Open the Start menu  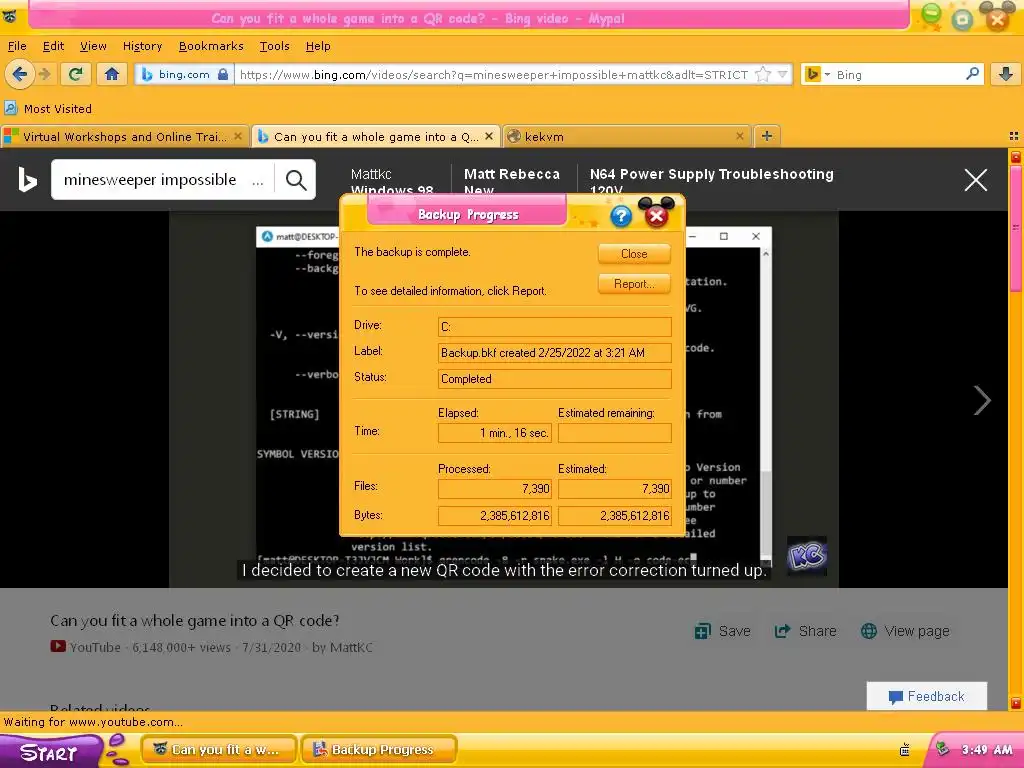tap(50, 752)
